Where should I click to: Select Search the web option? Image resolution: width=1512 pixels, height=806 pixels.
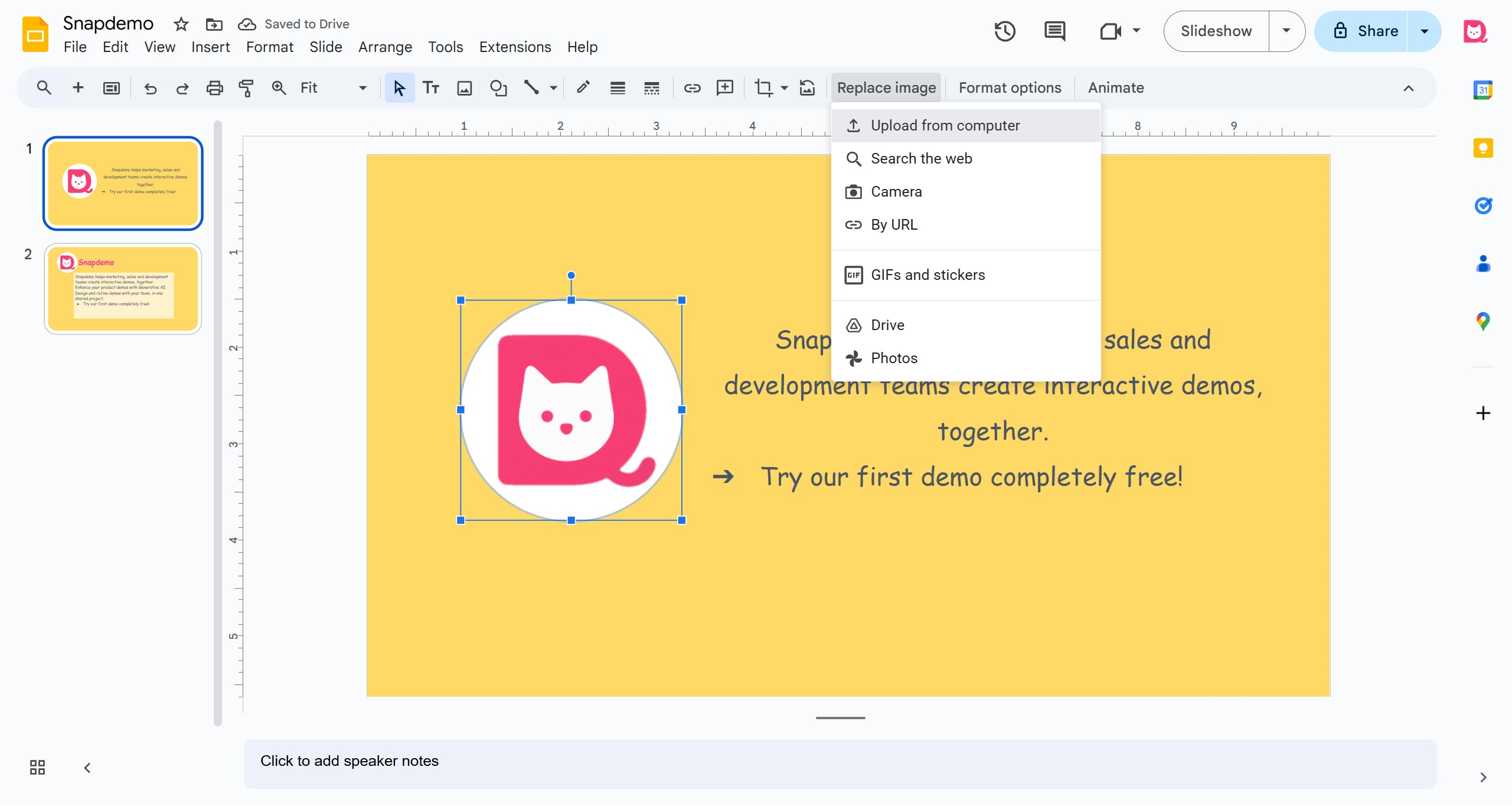click(966, 158)
